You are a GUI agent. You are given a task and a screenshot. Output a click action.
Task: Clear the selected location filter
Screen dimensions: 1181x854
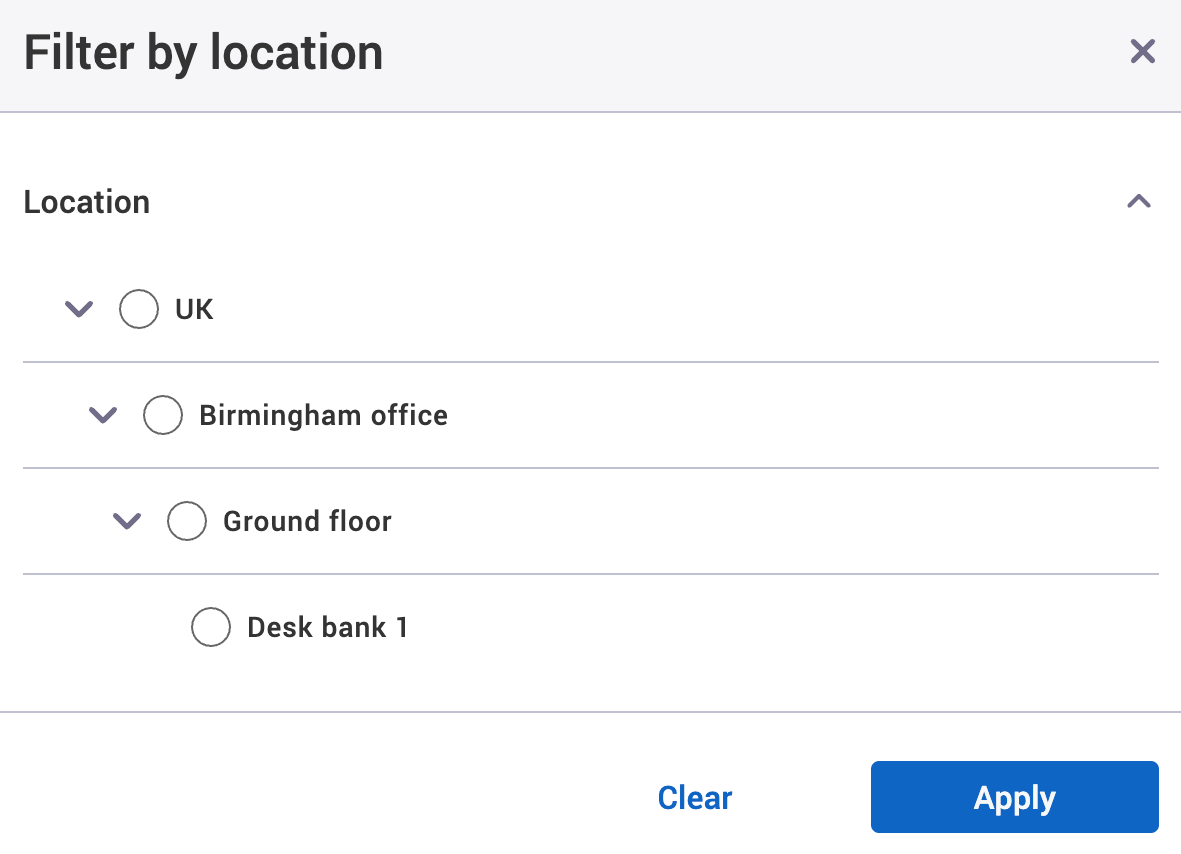[694, 797]
